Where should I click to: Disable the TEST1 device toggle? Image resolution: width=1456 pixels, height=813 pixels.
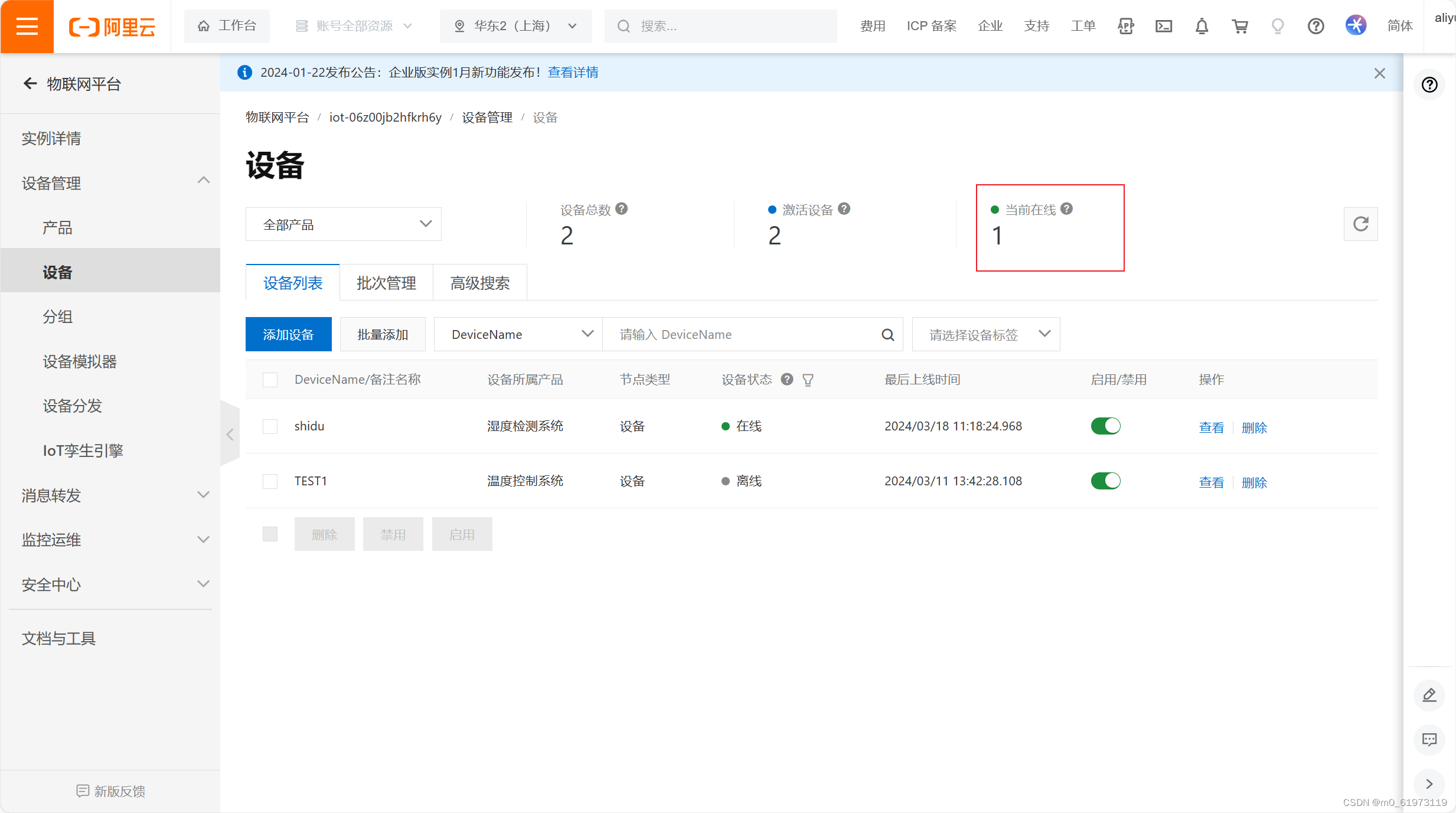(x=1105, y=481)
